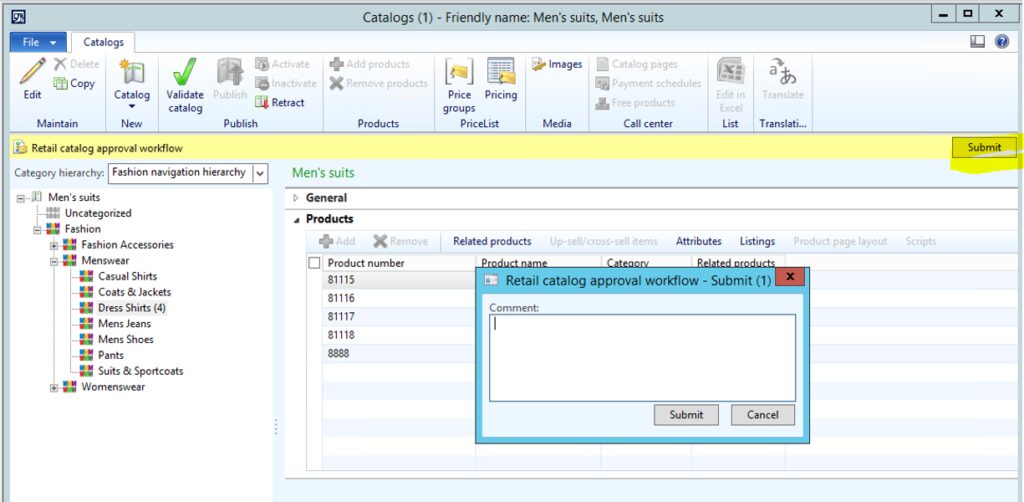Collapse the Menswear tree node
Viewport: 1024px width, 502px height.
point(55,261)
